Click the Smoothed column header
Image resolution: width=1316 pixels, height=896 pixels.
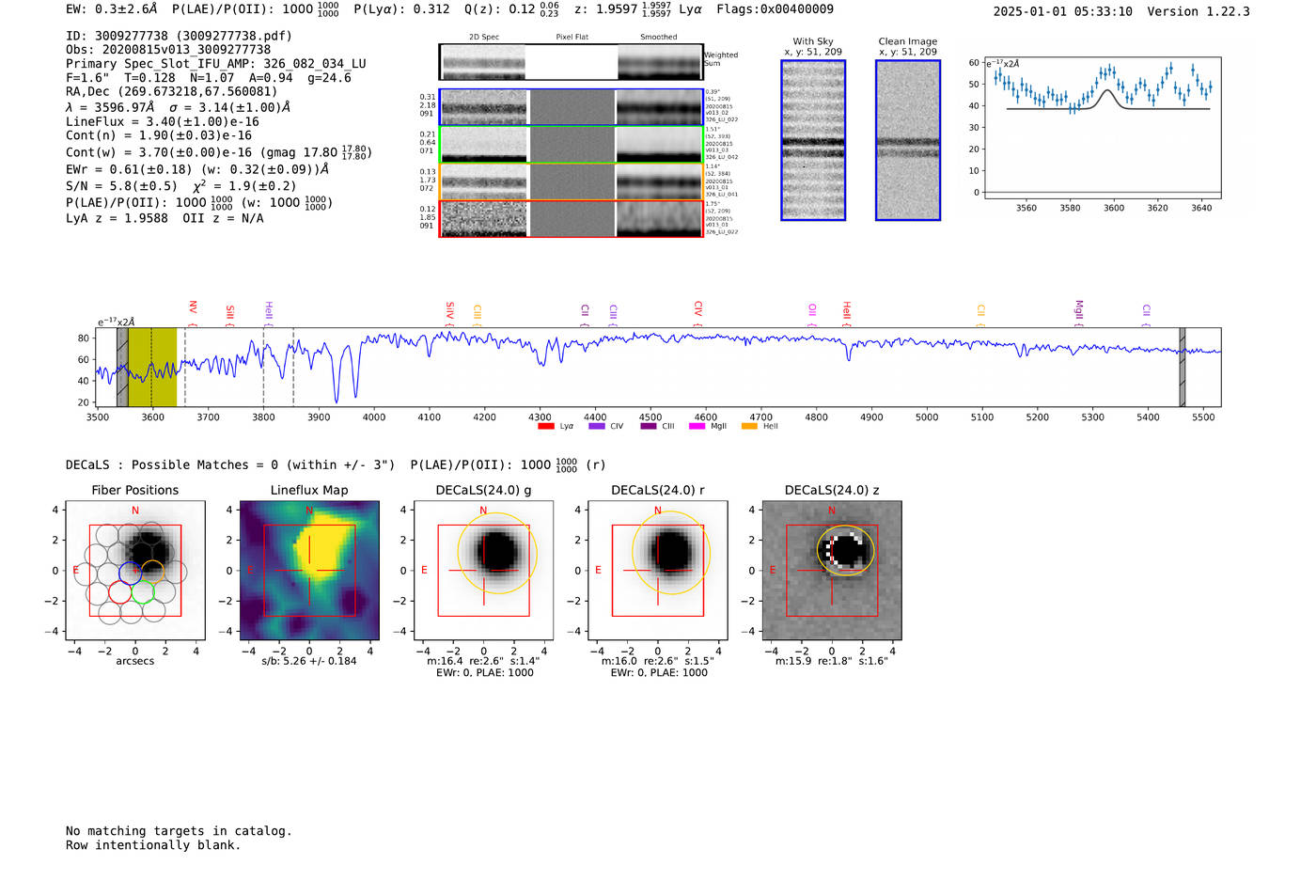tap(658, 37)
